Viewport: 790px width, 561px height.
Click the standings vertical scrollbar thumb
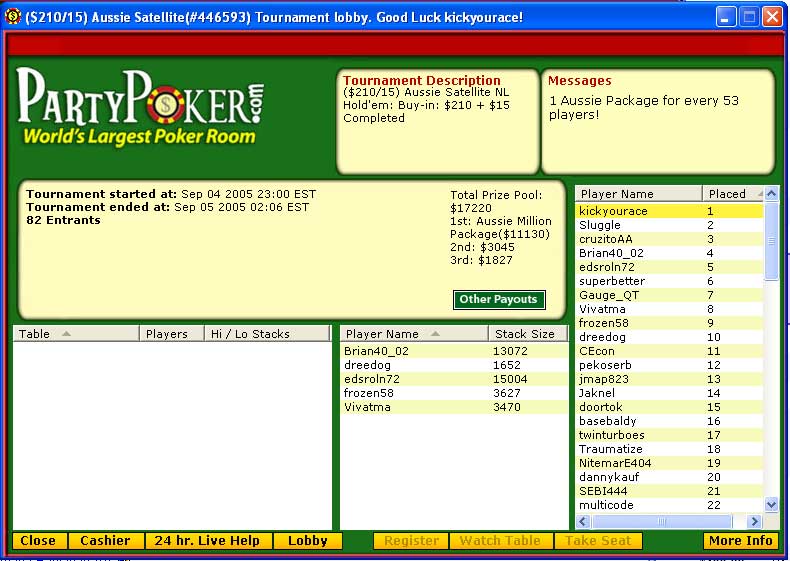tap(771, 240)
